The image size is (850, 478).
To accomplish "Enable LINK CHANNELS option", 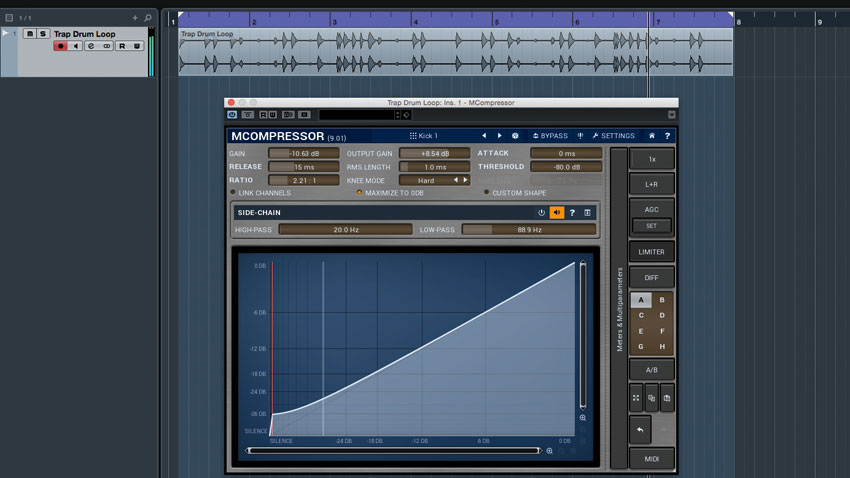I will click(261, 193).
